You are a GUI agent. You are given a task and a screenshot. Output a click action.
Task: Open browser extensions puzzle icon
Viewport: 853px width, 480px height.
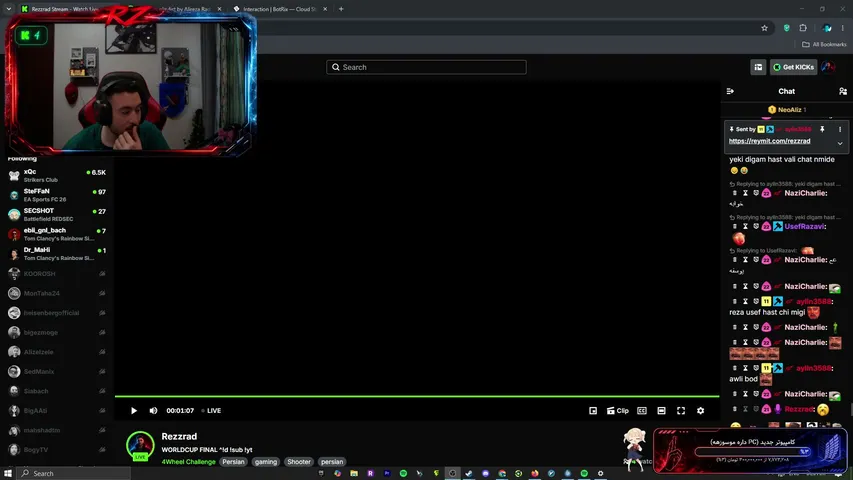(803, 28)
